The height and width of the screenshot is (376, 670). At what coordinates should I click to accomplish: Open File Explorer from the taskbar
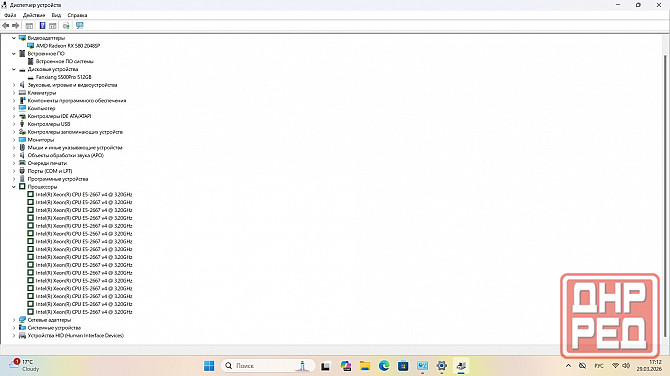(x=364, y=366)
